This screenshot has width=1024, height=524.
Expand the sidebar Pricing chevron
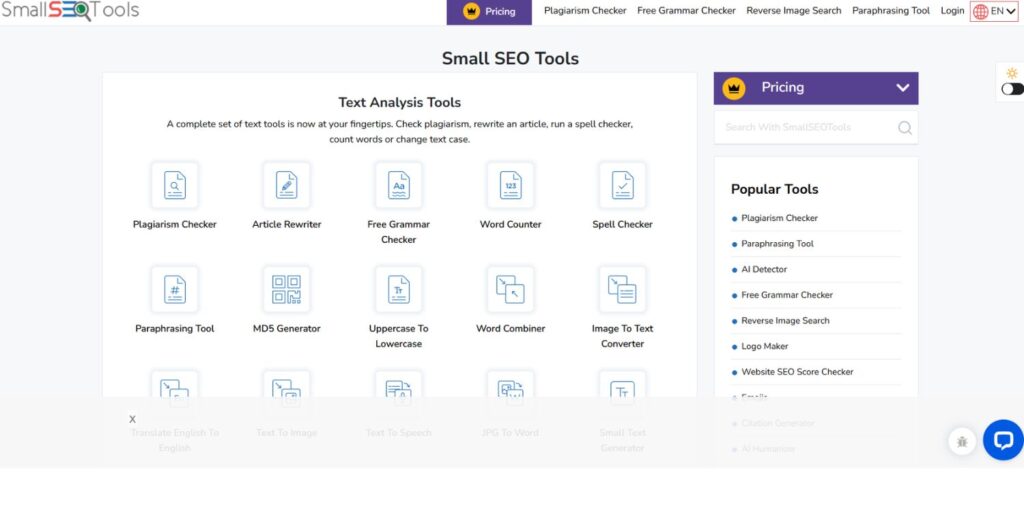(x=903, y=88)
